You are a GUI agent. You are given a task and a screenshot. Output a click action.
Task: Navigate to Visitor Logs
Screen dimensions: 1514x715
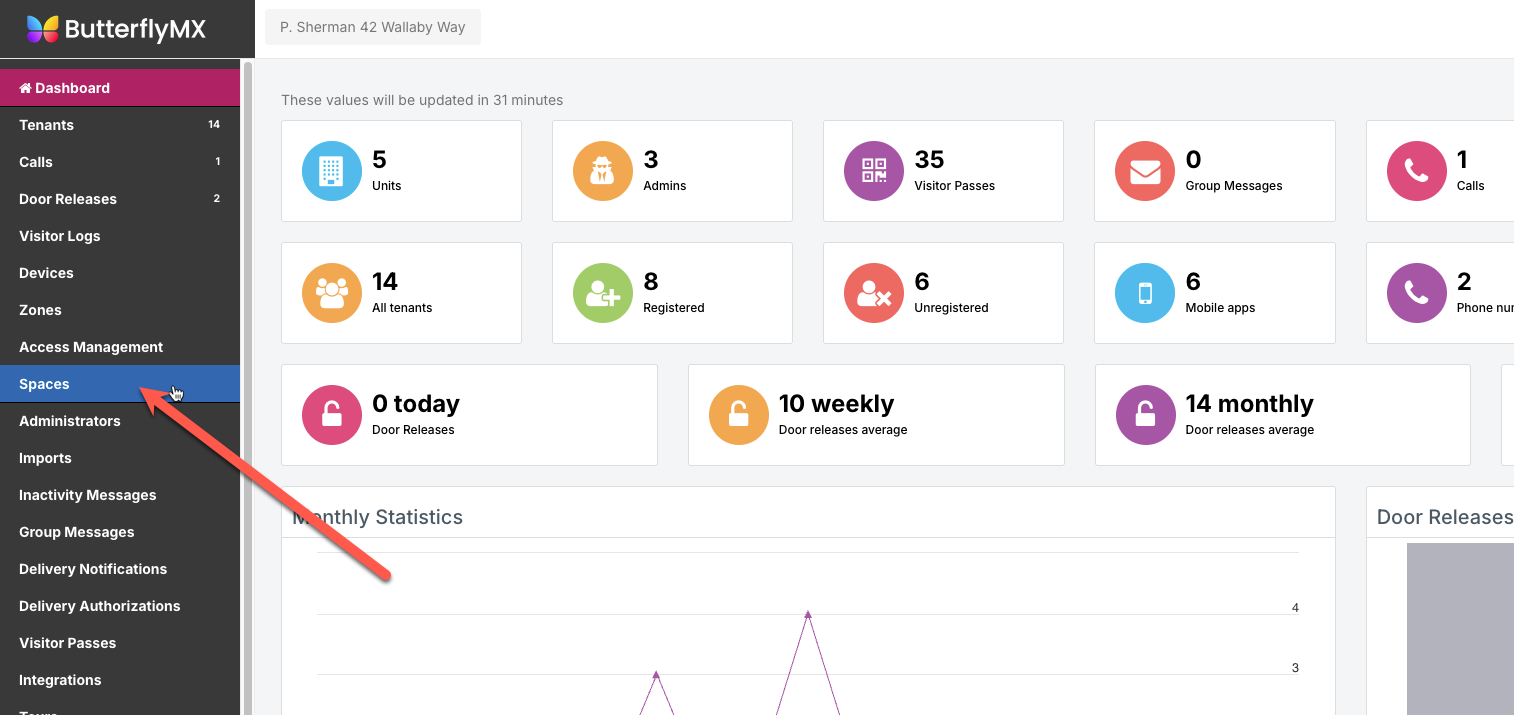(60, 236)
